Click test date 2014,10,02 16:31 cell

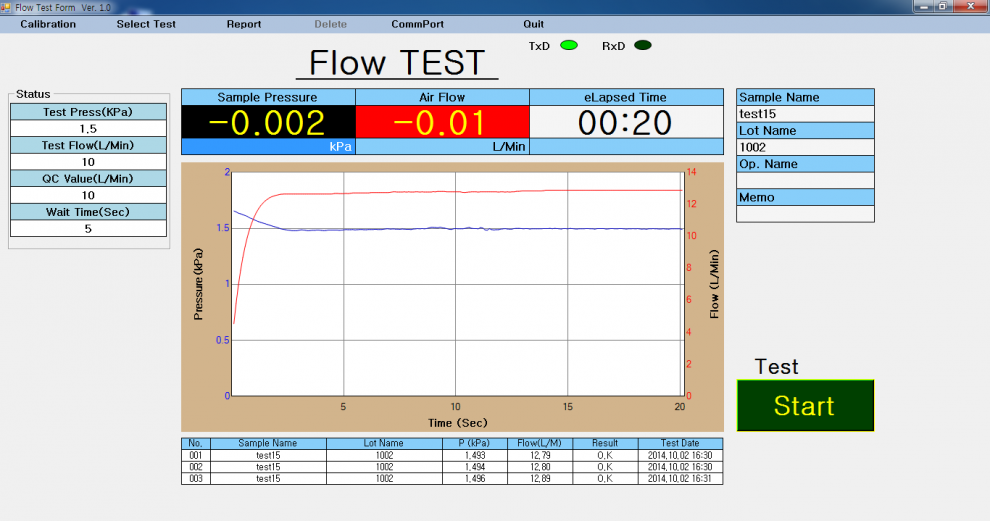click(x=680, y=479)
